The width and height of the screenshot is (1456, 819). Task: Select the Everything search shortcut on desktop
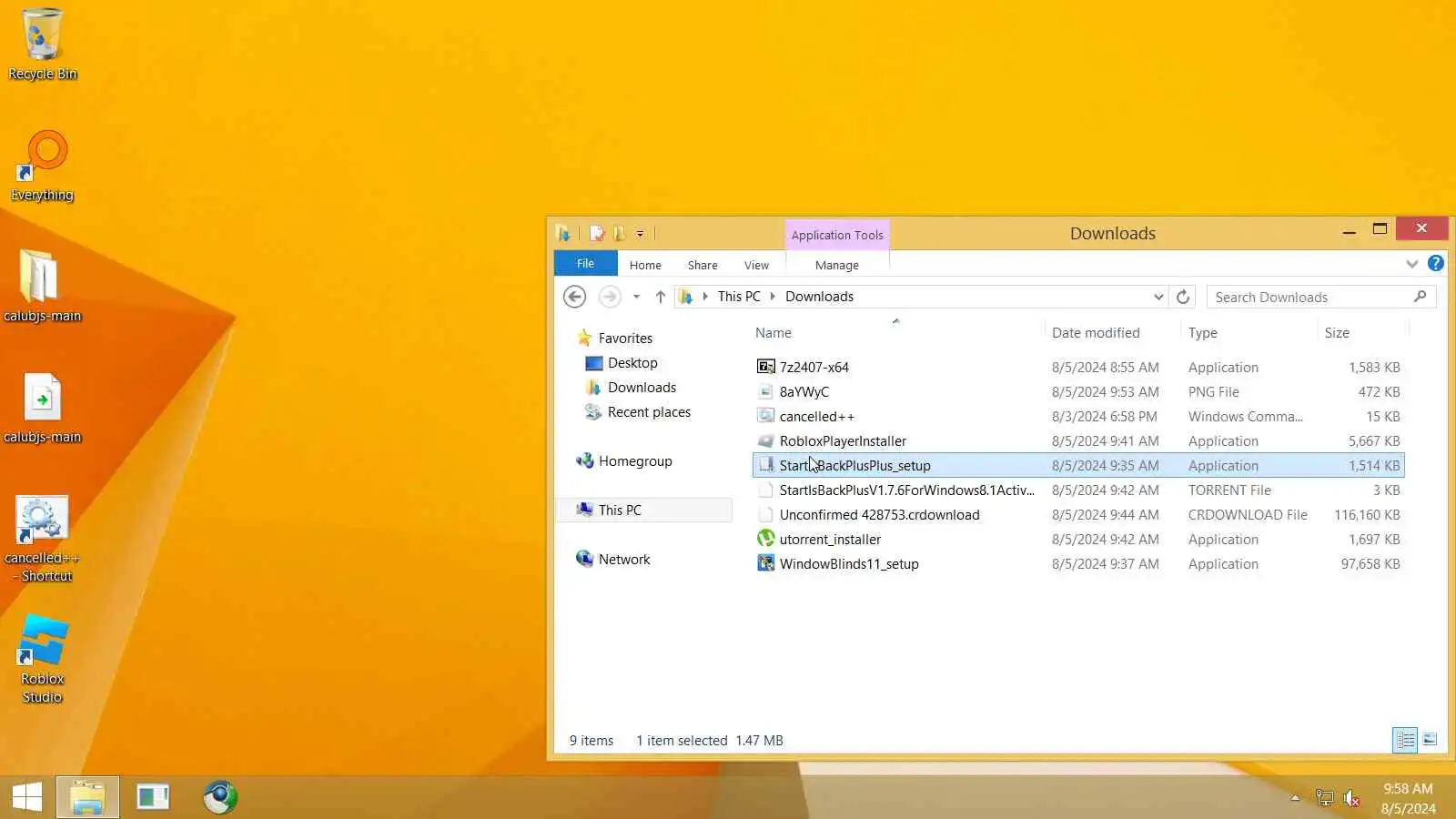[42, 166]
